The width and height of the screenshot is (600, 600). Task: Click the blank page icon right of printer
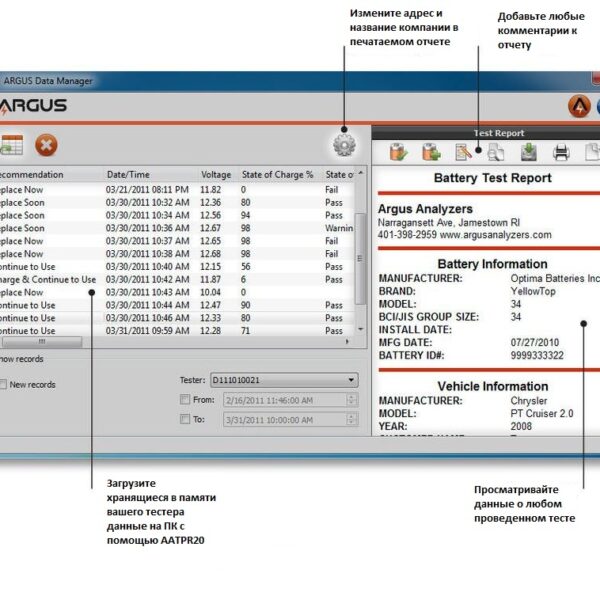(592, 152)
